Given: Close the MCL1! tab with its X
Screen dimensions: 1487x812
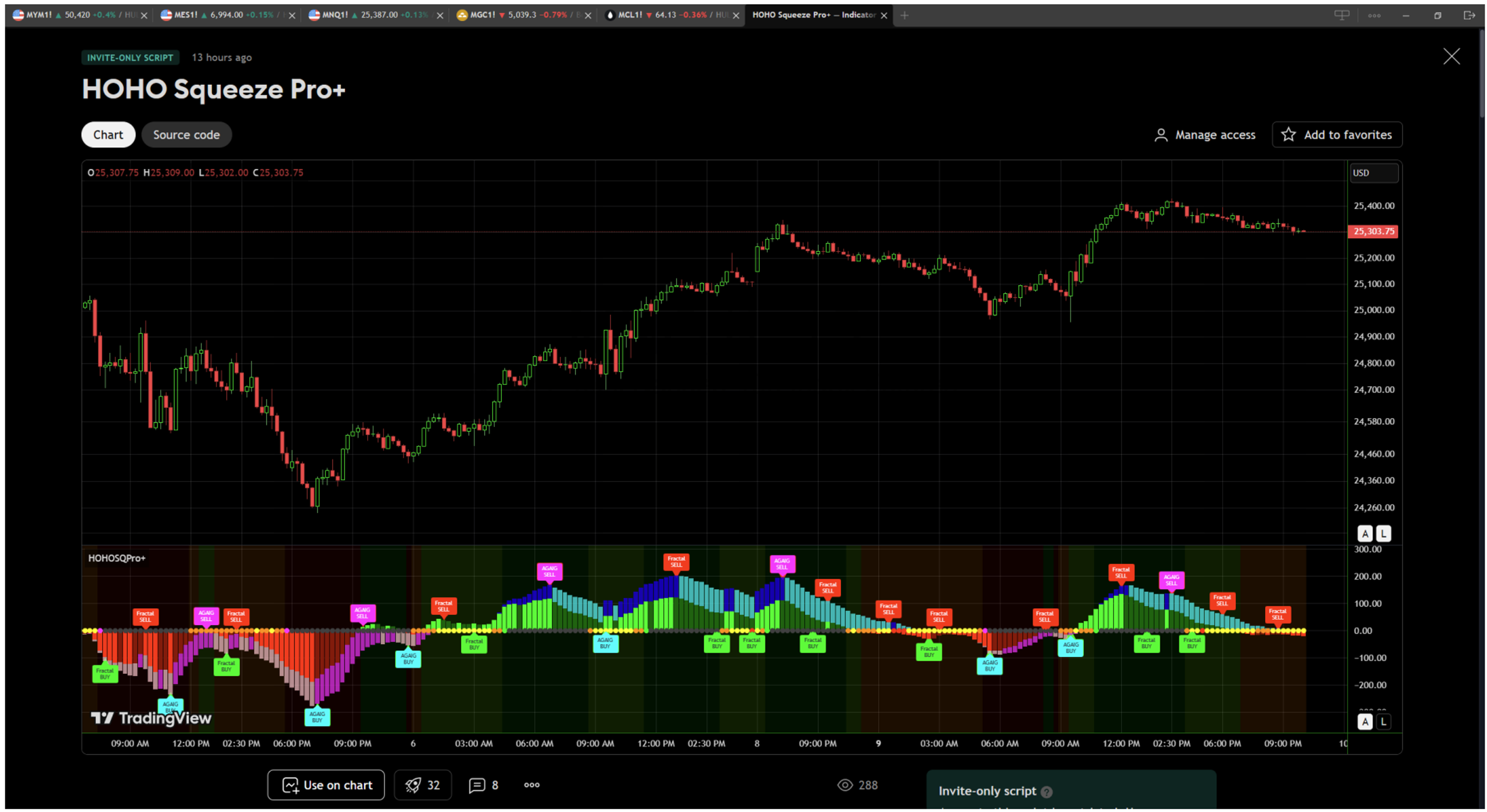Looking at the screenshot, I should pyautogui.click(x=736, y=16).
